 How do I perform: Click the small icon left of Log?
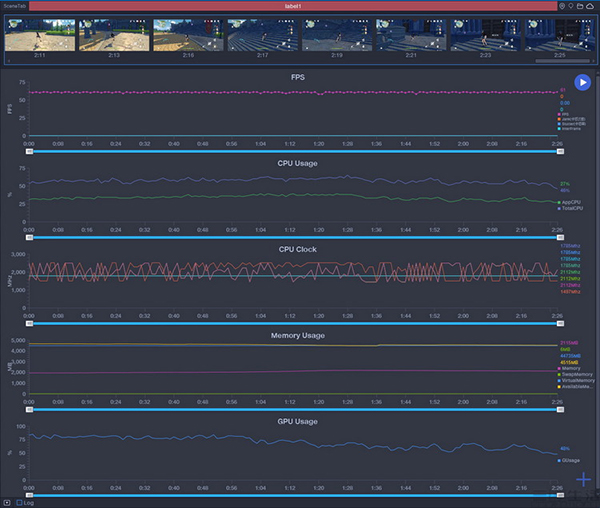pyautogui.click(x=7, y=502)
